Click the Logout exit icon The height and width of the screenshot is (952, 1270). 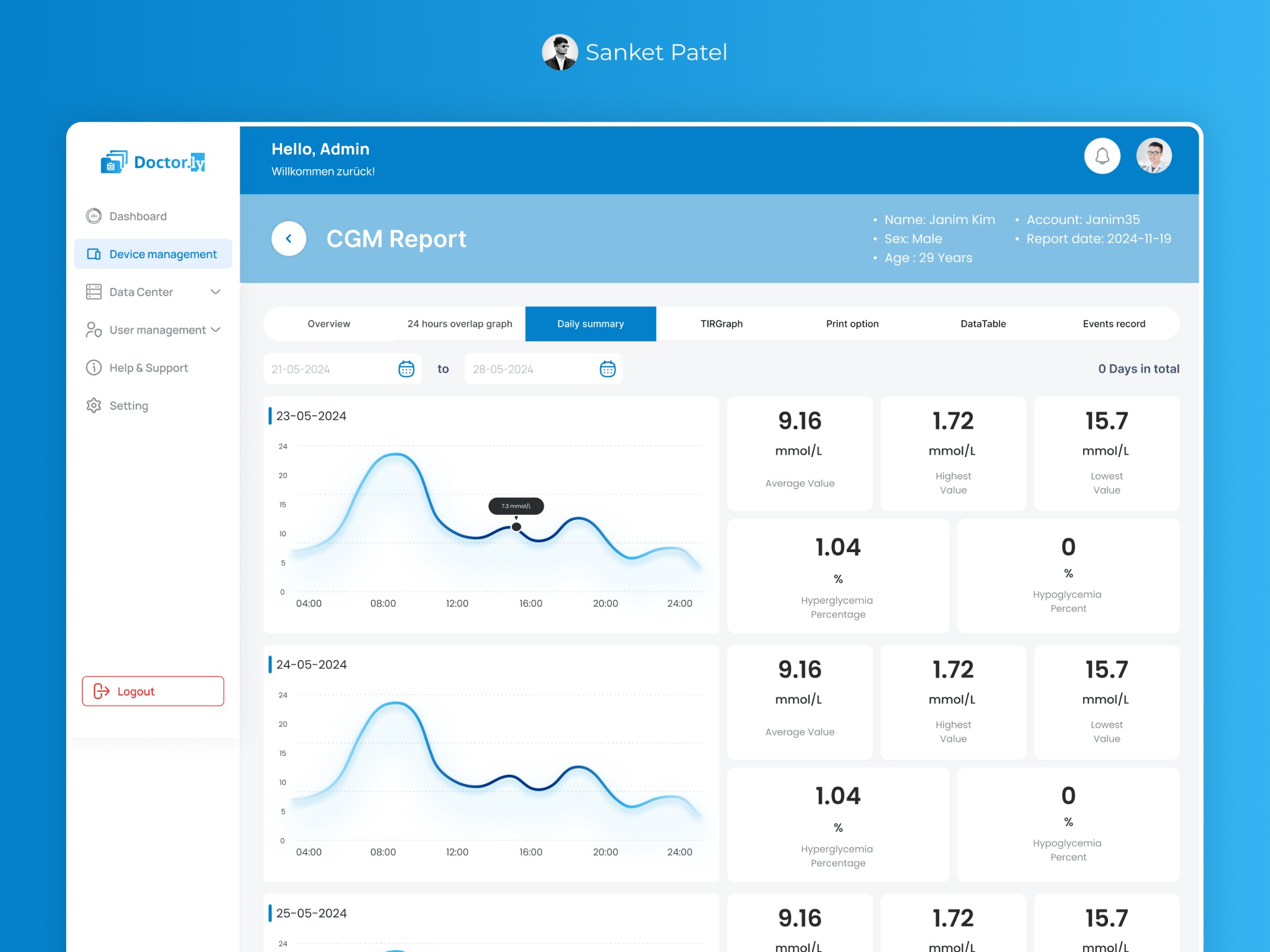101,691
